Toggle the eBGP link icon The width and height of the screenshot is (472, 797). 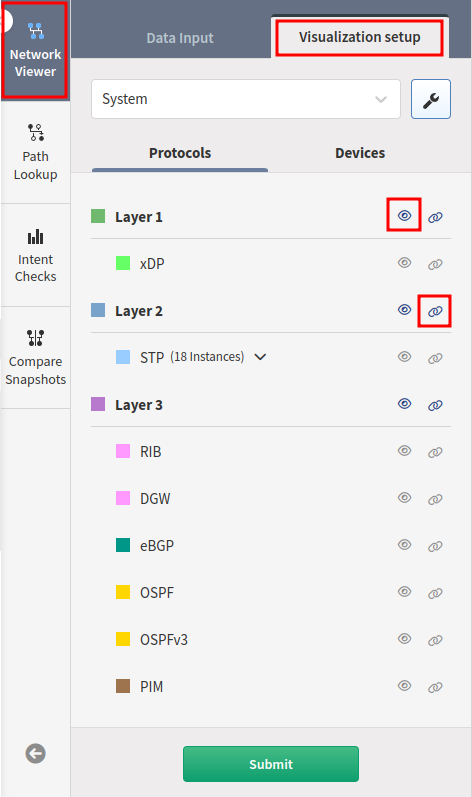435,546
